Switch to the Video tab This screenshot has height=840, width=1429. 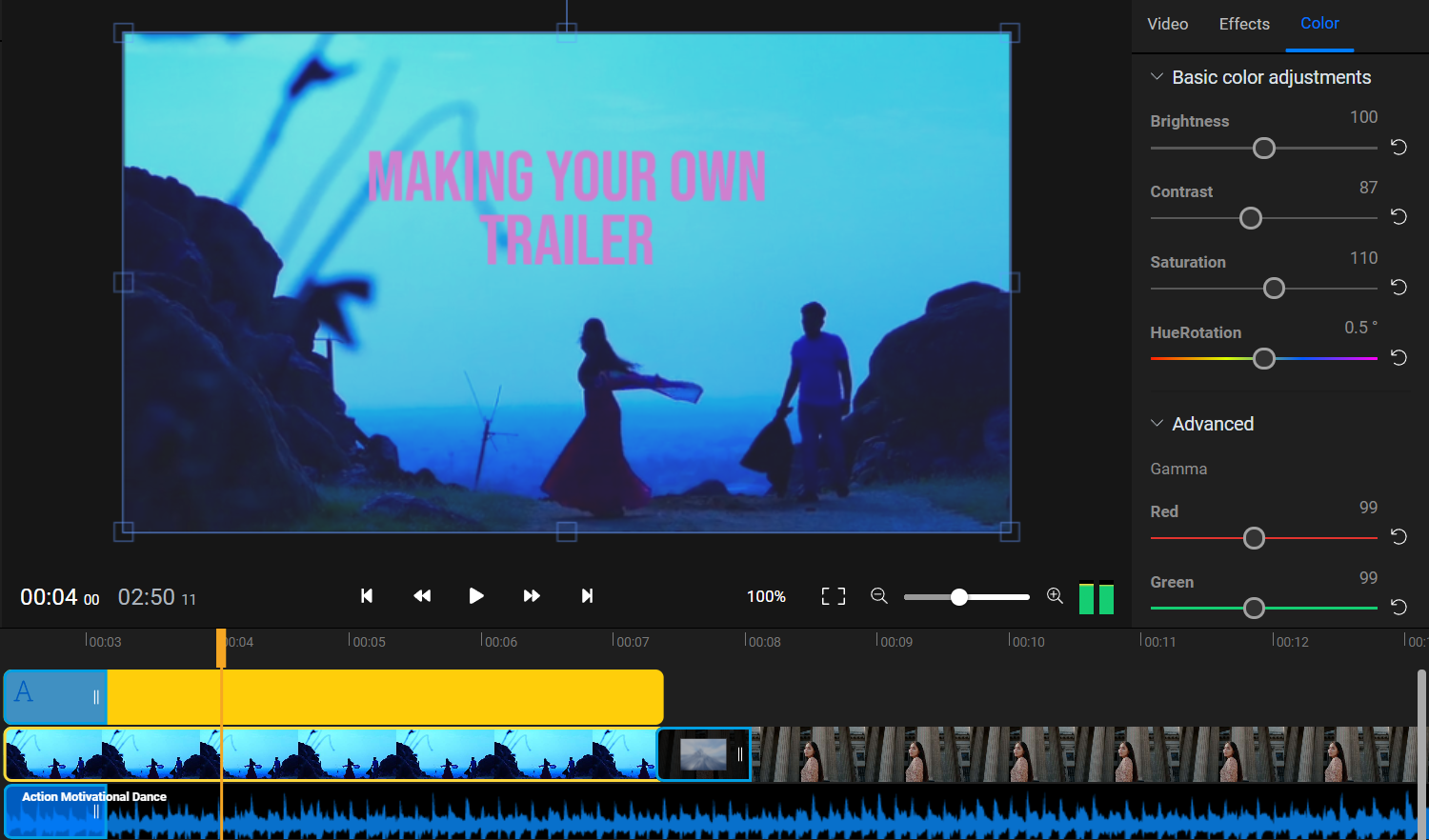pos(1168,24)
